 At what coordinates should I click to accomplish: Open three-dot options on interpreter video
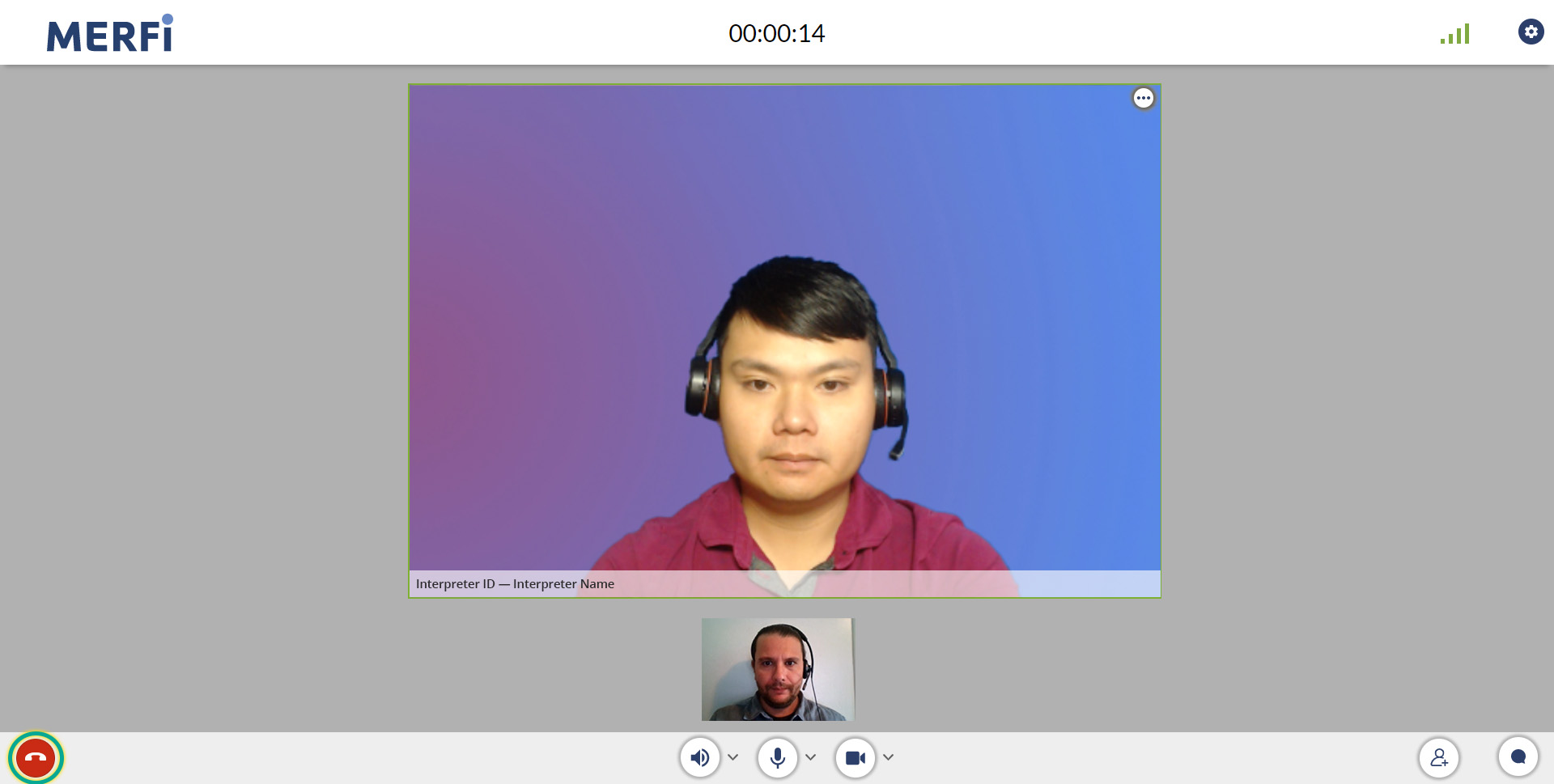coord(1143,98)
